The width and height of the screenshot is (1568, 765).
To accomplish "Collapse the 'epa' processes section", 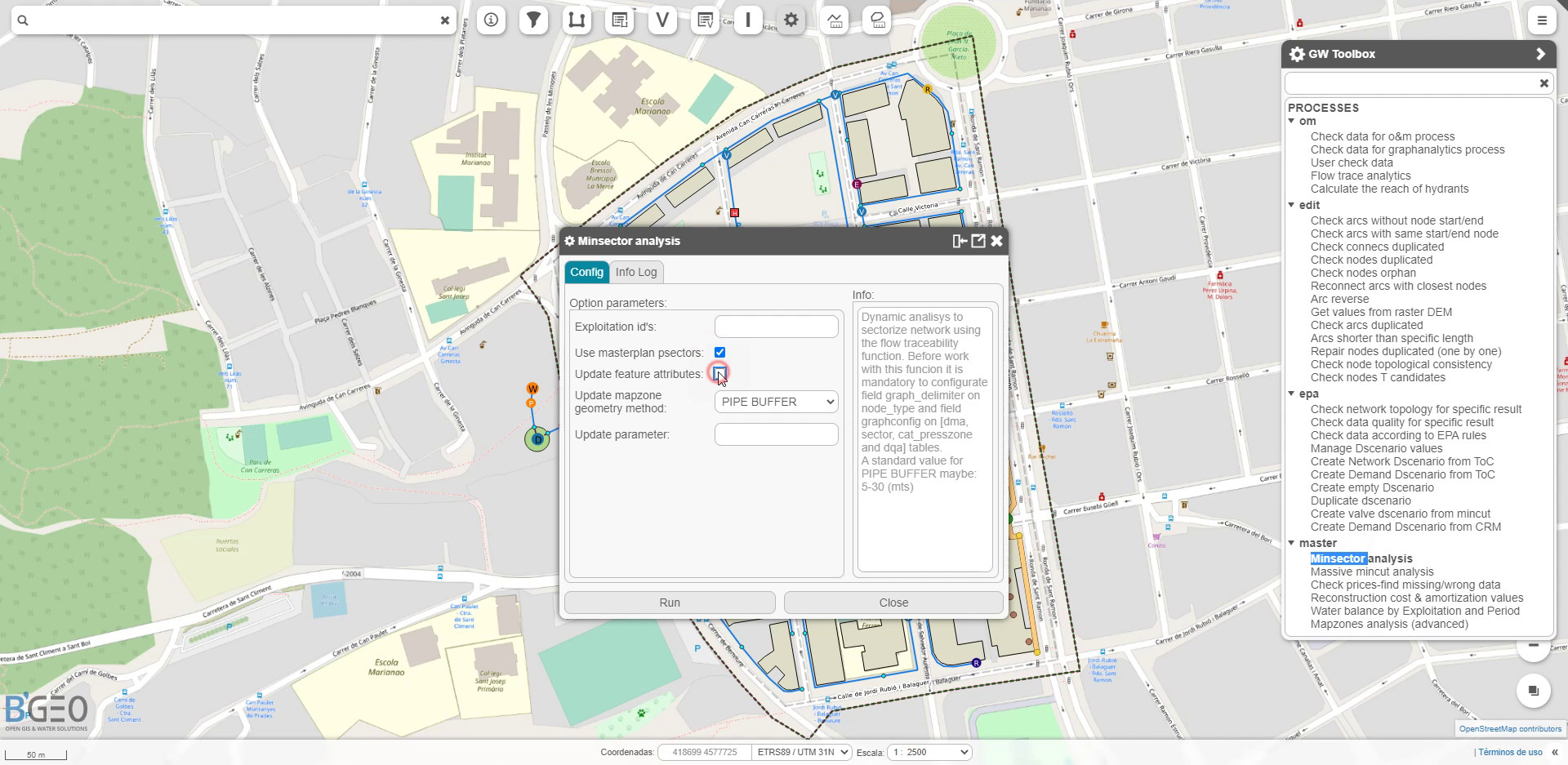I will pos(1291,394).
